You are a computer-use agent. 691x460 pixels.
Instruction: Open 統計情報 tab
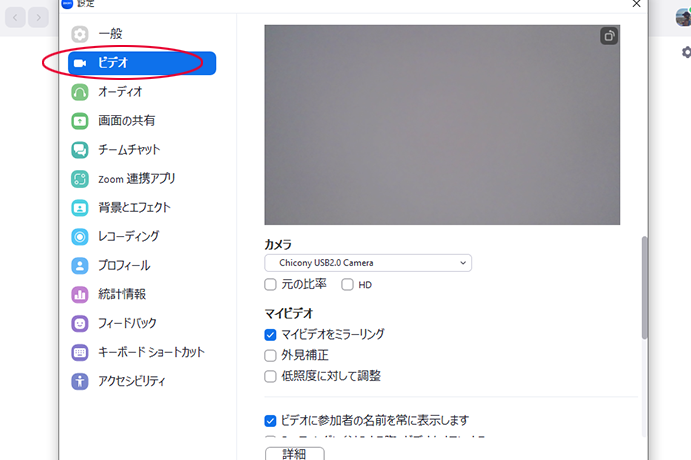(142, 294)
